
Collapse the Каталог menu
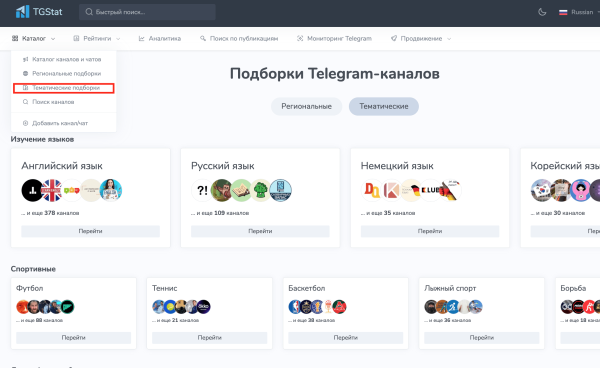[33, 39]
